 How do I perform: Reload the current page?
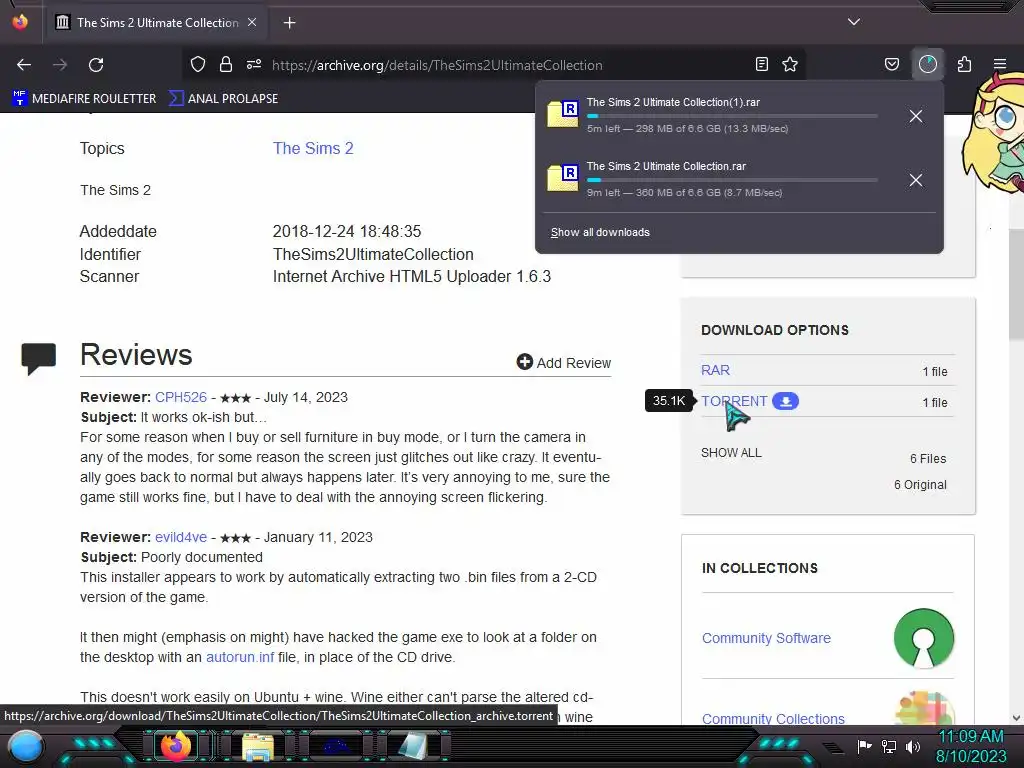[x=96, y=65]
